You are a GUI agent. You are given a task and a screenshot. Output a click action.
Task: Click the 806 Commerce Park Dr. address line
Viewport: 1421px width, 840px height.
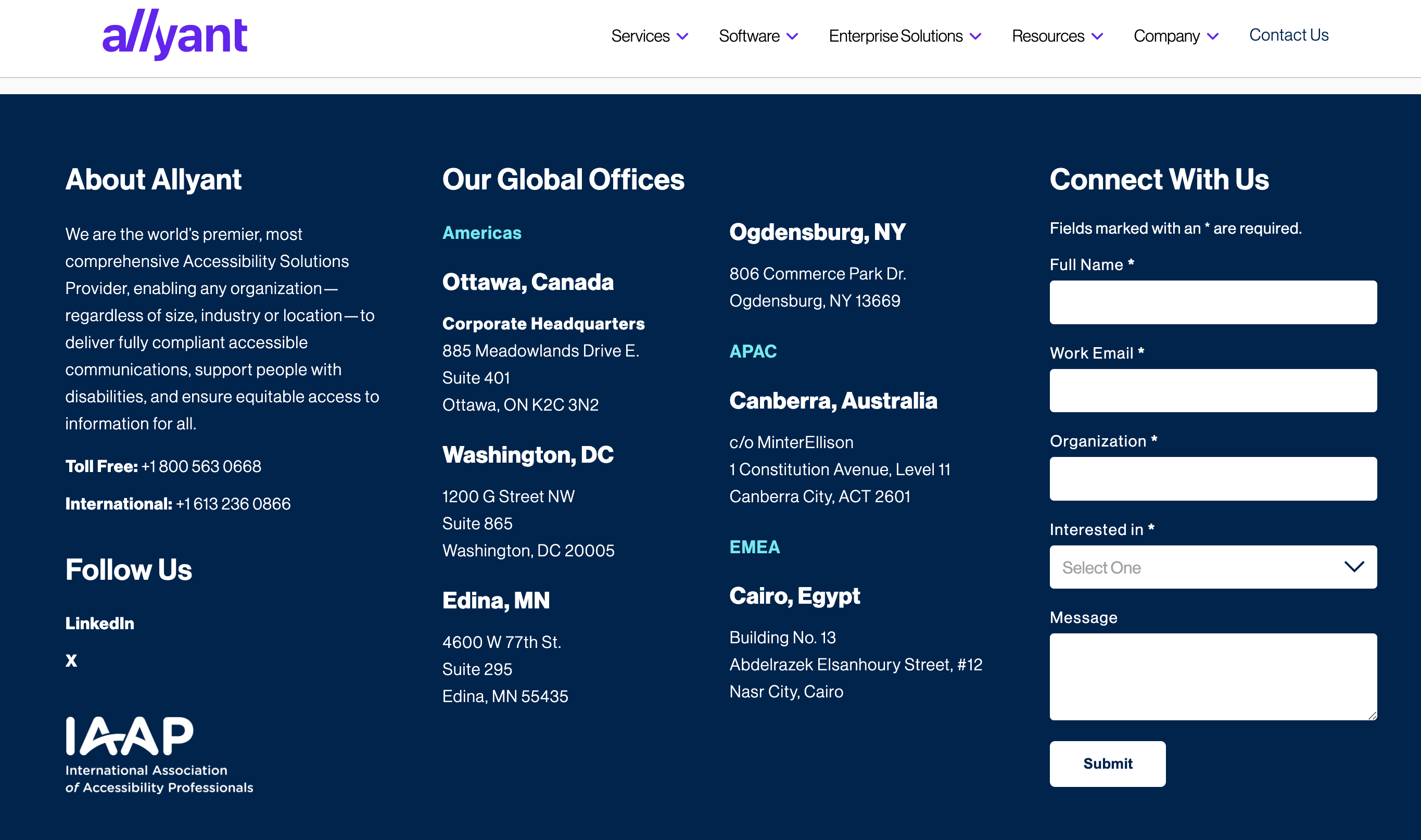click(x=818, y=274)
